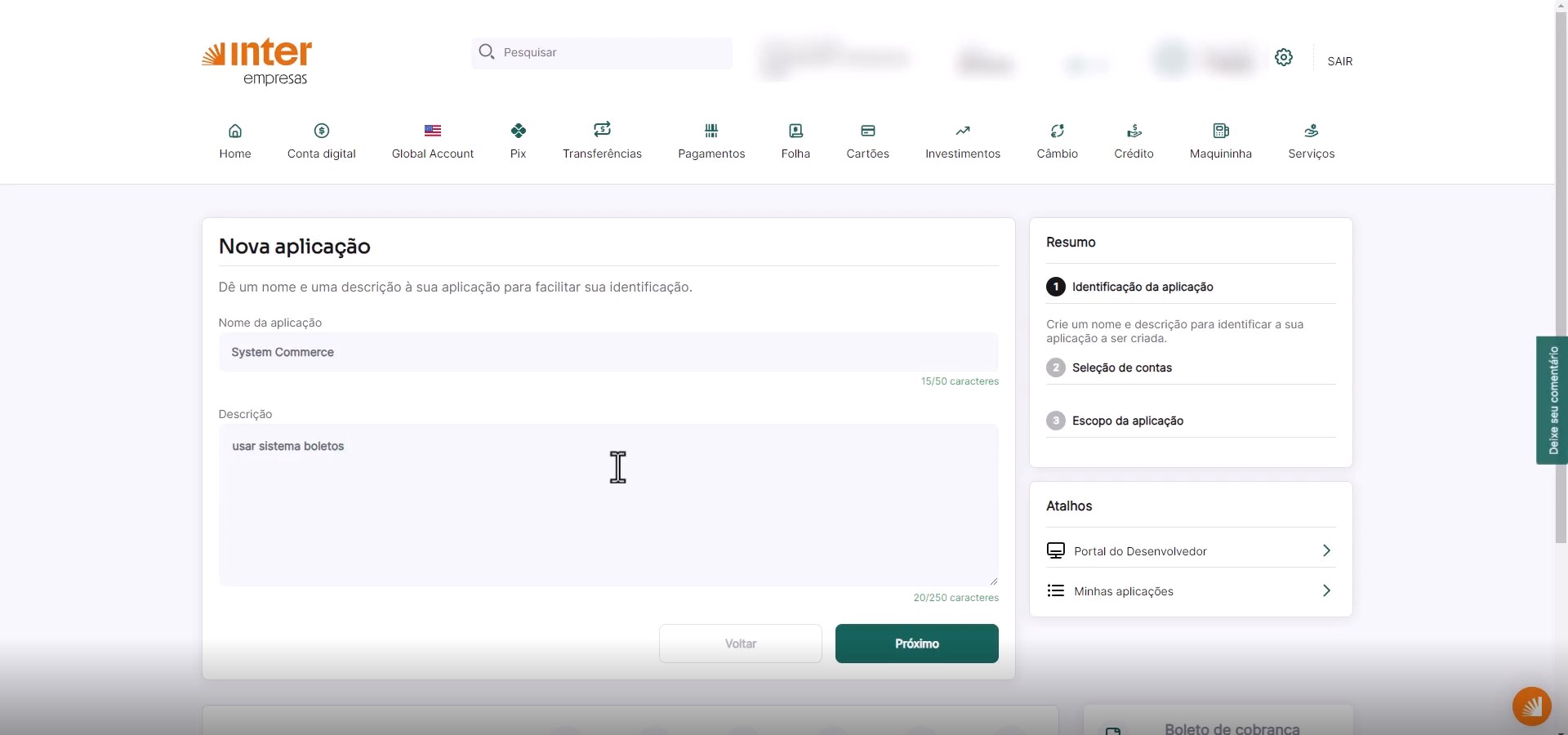Image resolution: width=1568 pixels, height=735 pixels.
Task: Open Conta digital
Action: pyautogui.click(x=321, y=140)
